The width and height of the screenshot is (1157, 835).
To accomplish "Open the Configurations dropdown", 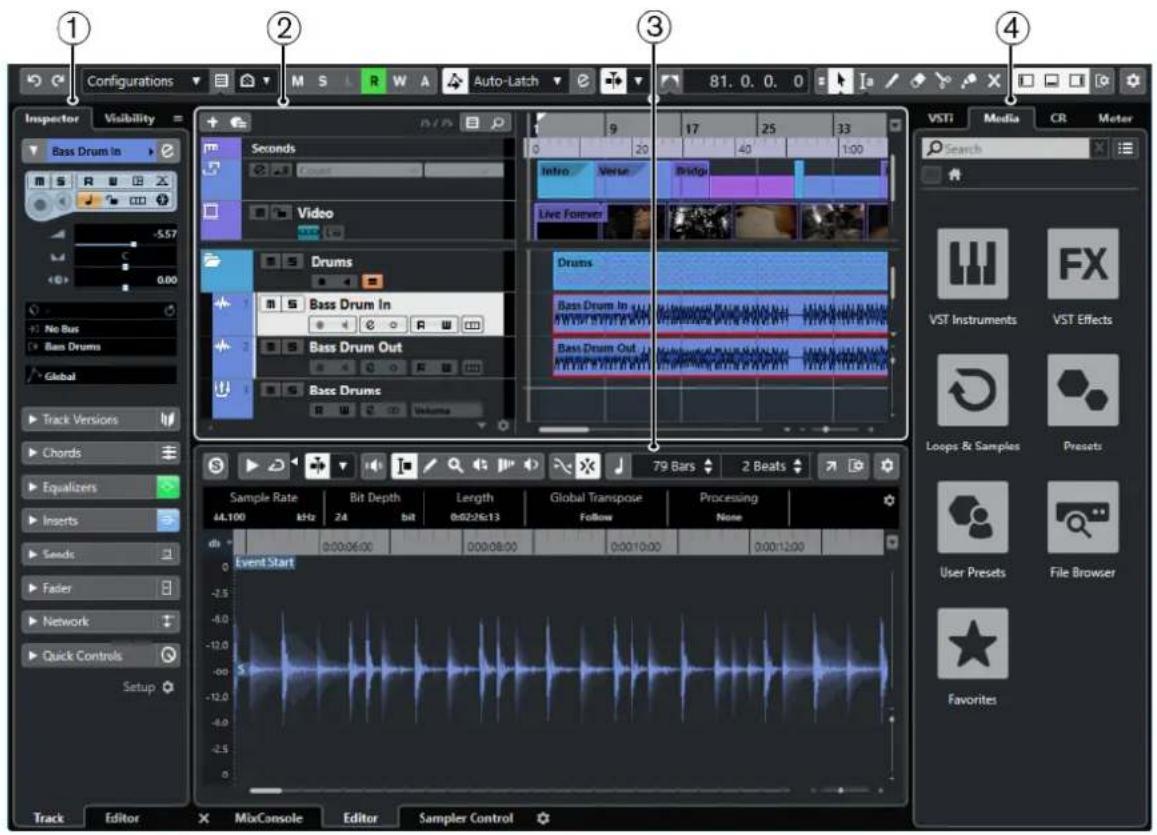I will tap(142, 81).
